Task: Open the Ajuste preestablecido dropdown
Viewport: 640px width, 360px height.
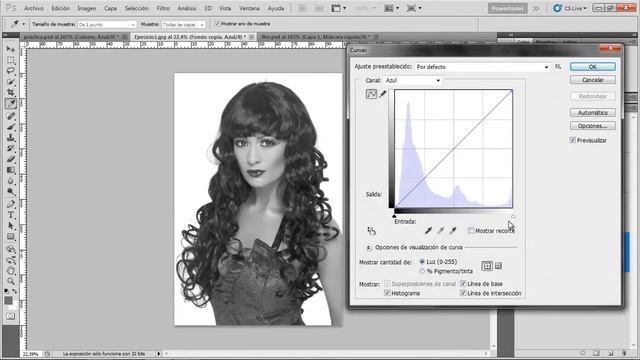Action: [x=482, y=67]
